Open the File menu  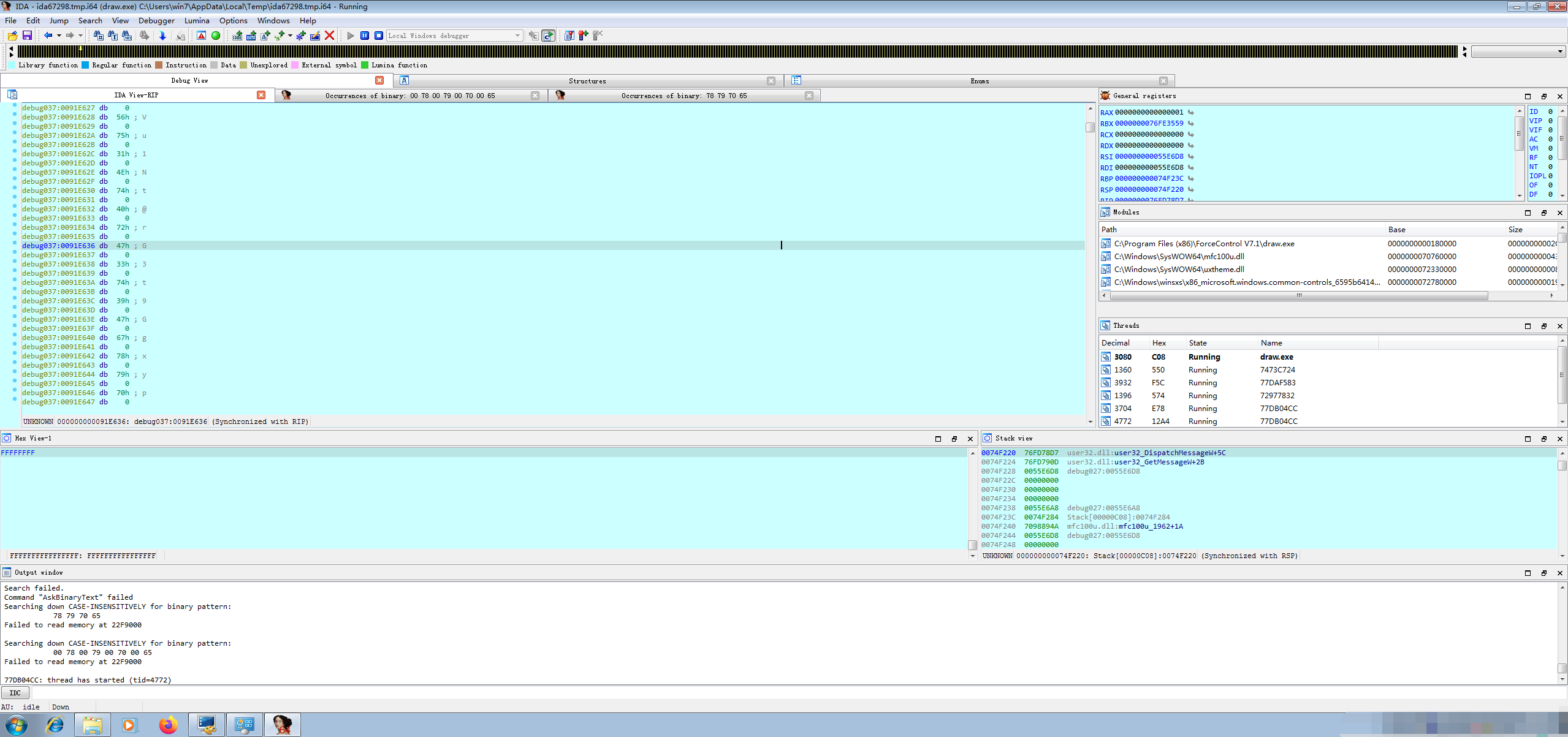point(11,20)
